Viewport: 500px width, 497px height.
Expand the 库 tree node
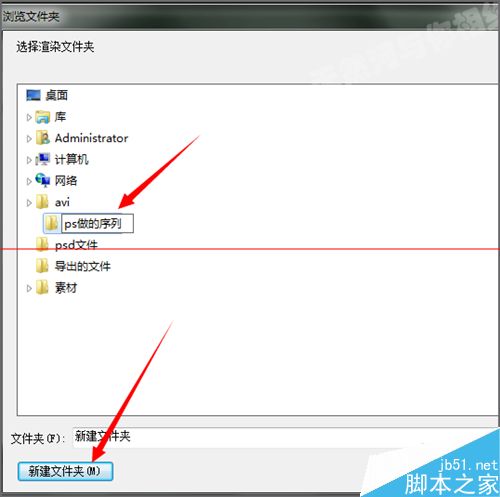(x=29, y=117)
